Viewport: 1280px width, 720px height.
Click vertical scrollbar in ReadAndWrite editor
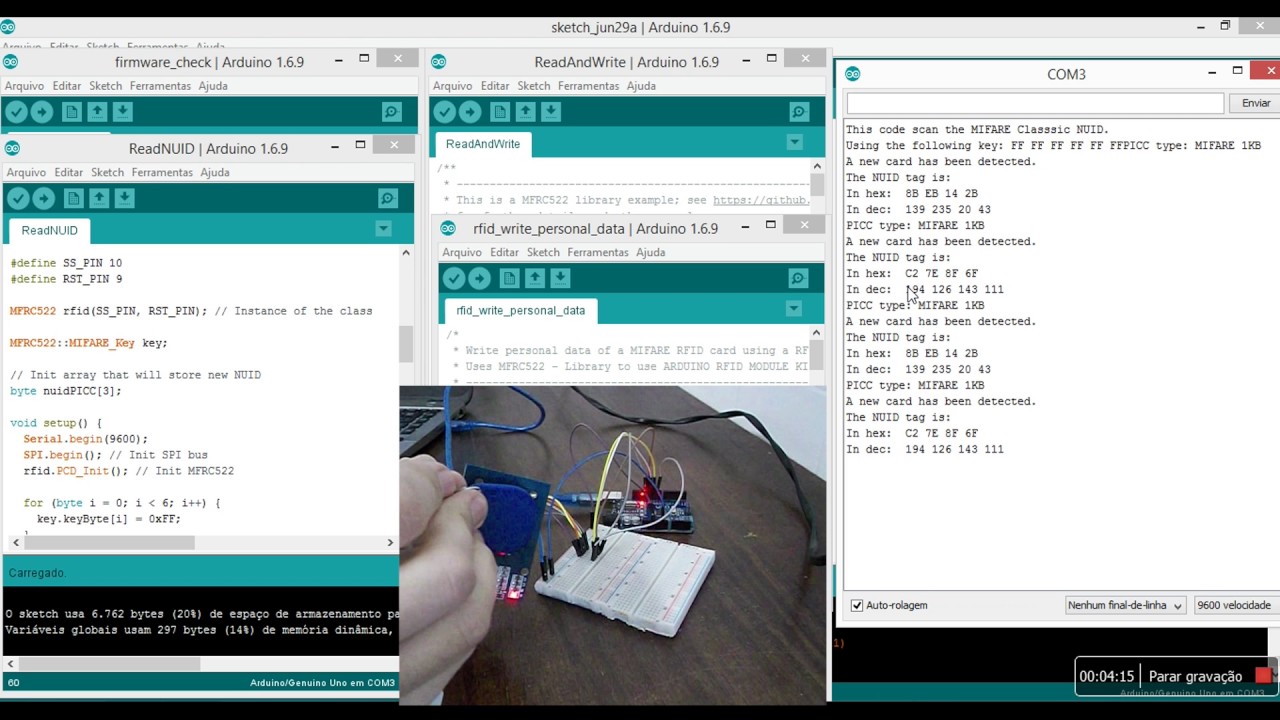pyautogui.click(x=817, y=186)
